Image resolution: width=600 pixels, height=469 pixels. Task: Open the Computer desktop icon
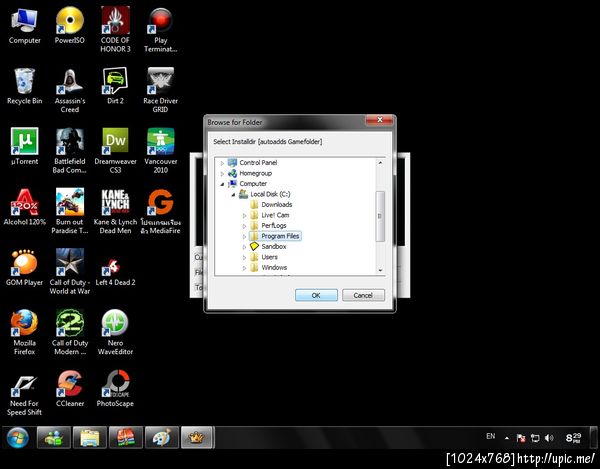24,27
